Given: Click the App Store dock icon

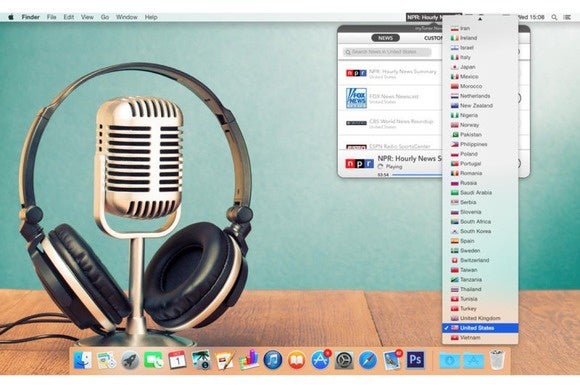Looking at the screenshot, I should [x=320, y=360].
